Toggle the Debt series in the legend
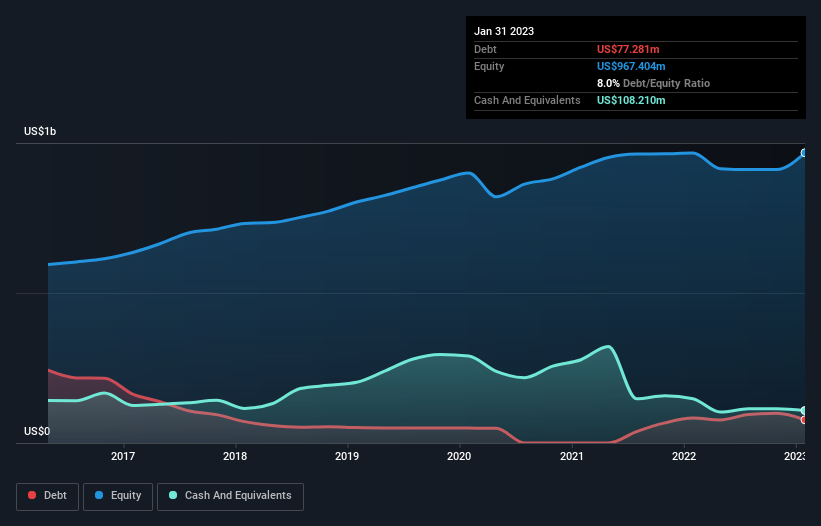The image size is (821, 526). coord(48,496)
